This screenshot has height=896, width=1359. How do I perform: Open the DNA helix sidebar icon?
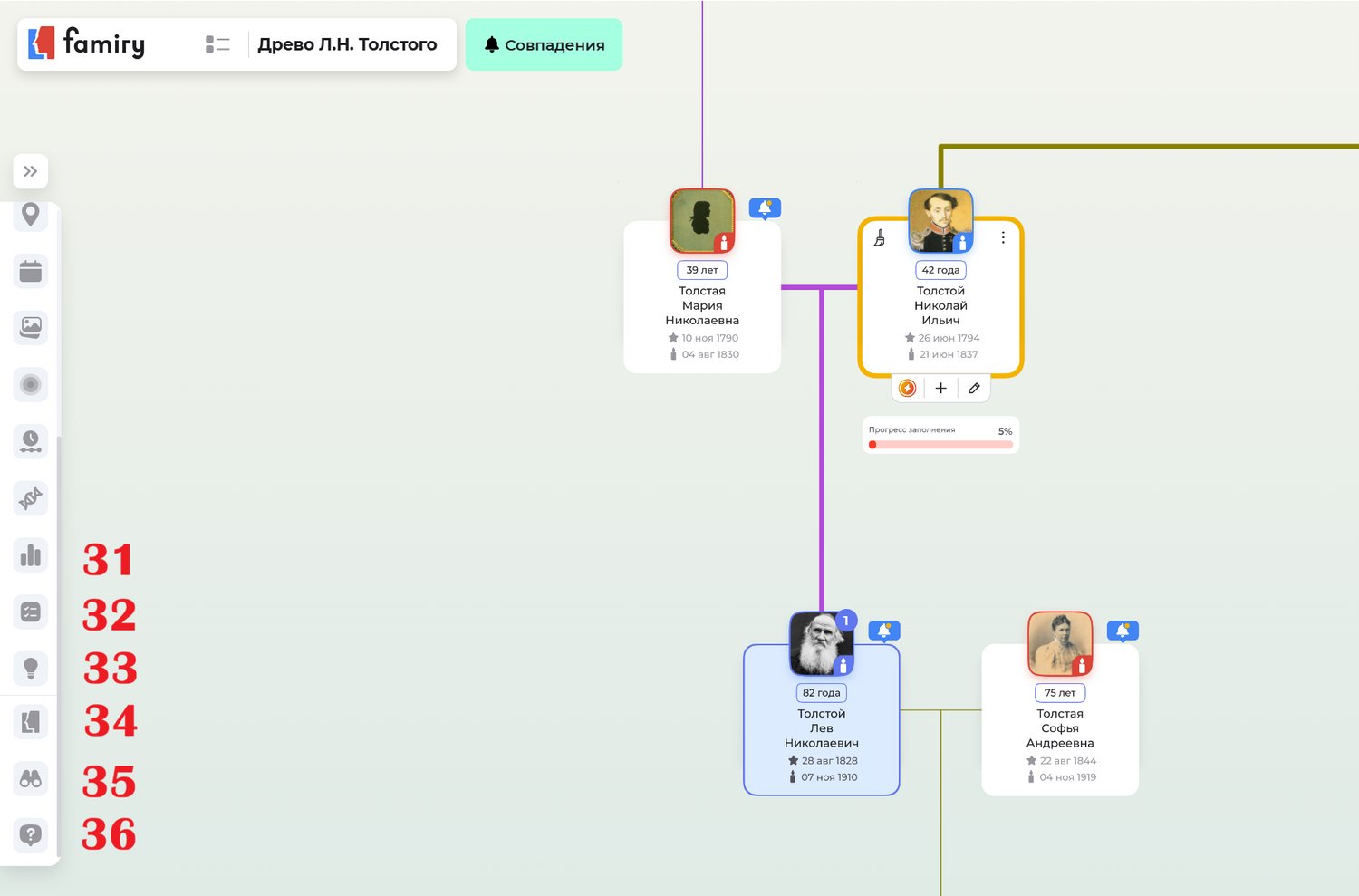point(31,498)
